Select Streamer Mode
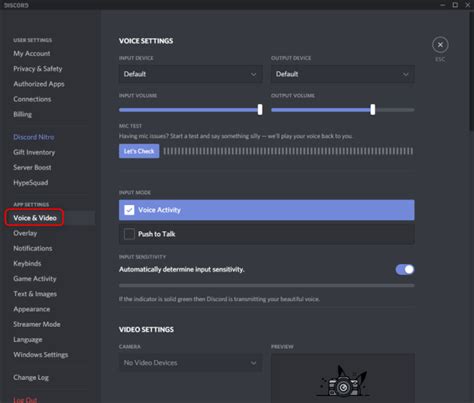The image size is (474, 403). 37,324
